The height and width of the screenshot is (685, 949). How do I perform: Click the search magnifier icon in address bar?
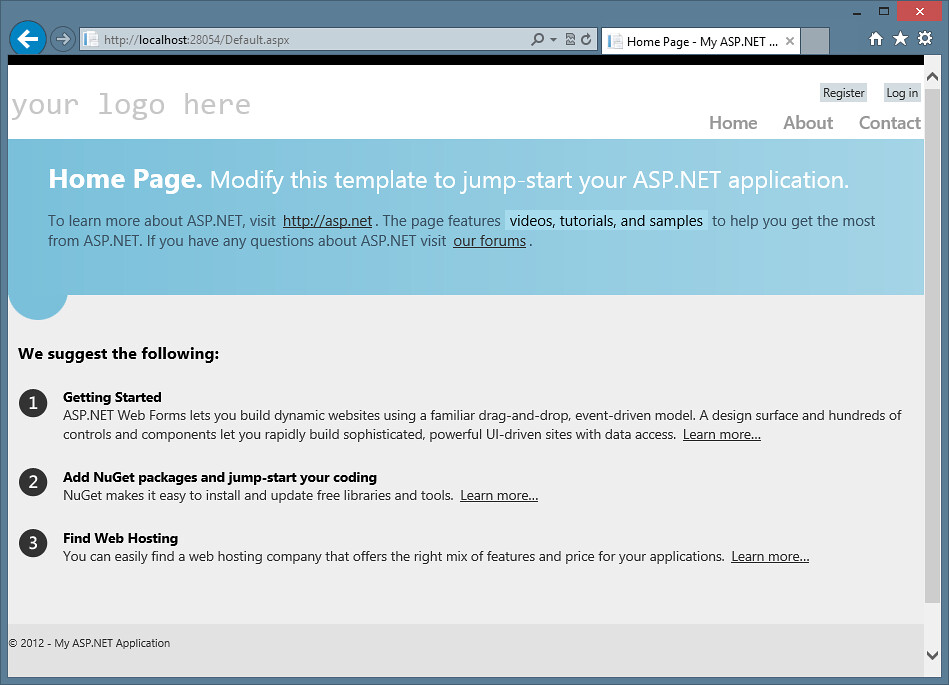point(538,40)
